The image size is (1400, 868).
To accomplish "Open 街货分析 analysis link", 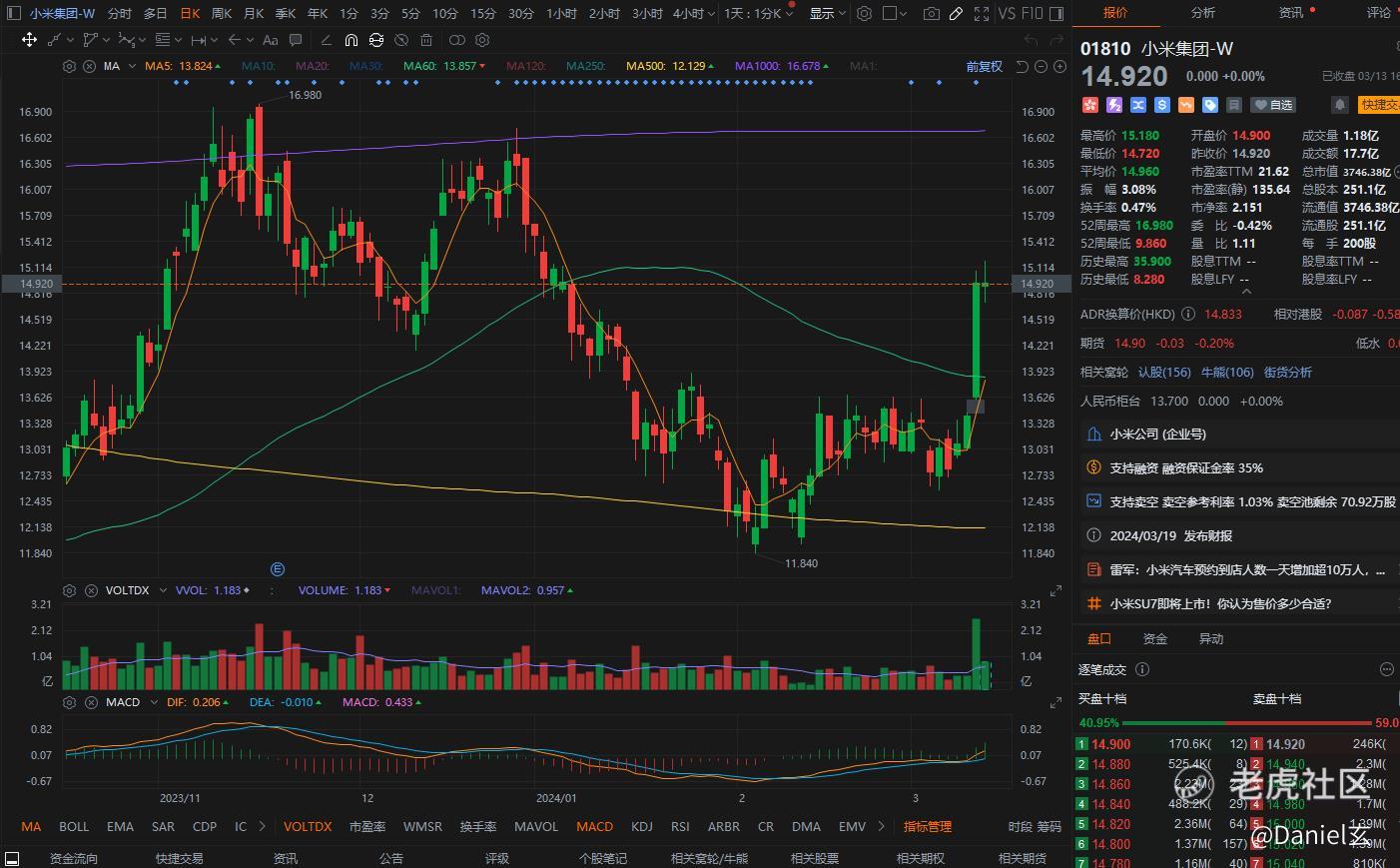I will tap(1288, 372).
